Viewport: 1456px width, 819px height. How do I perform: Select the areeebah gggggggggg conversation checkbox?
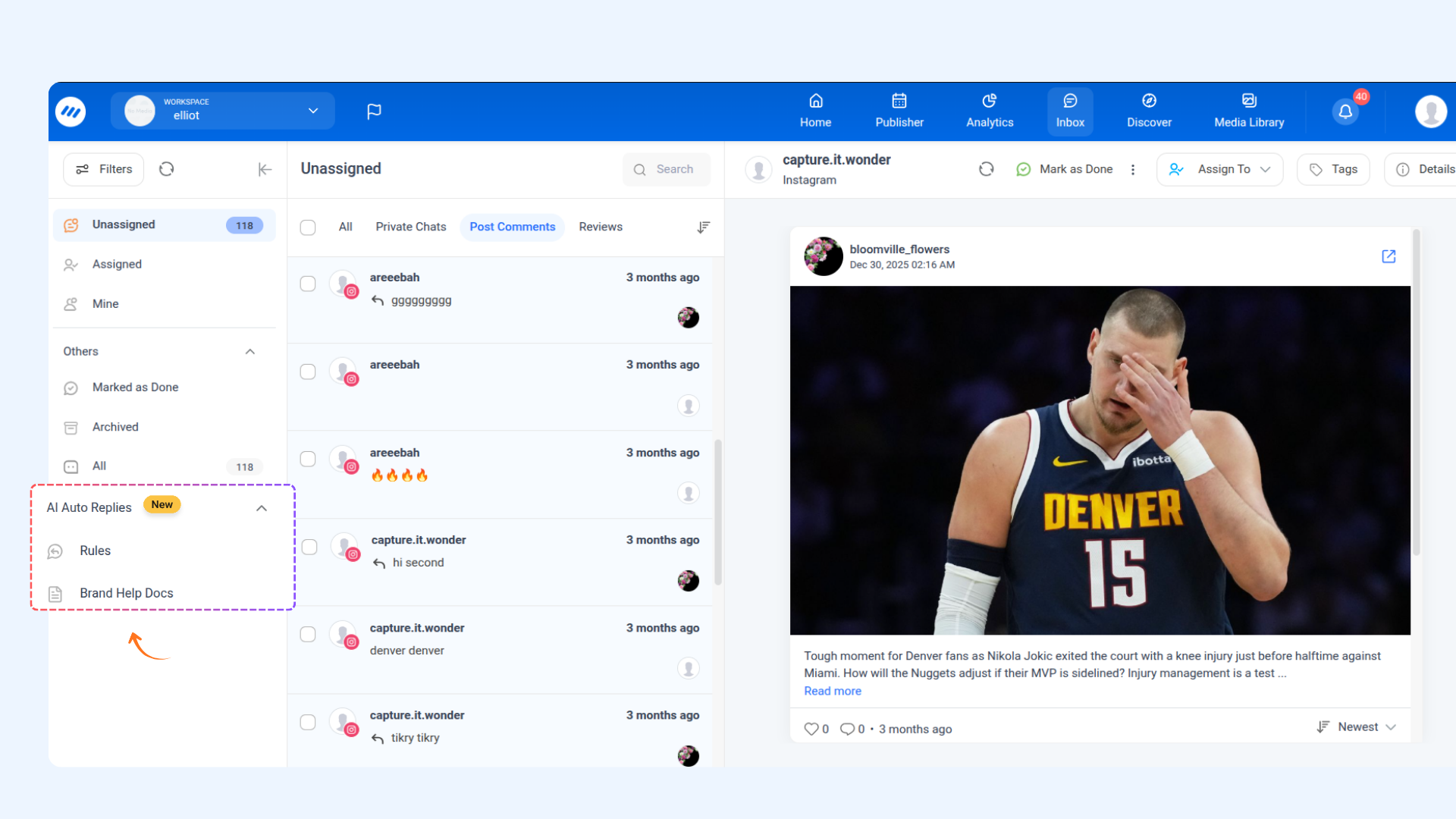308,284
